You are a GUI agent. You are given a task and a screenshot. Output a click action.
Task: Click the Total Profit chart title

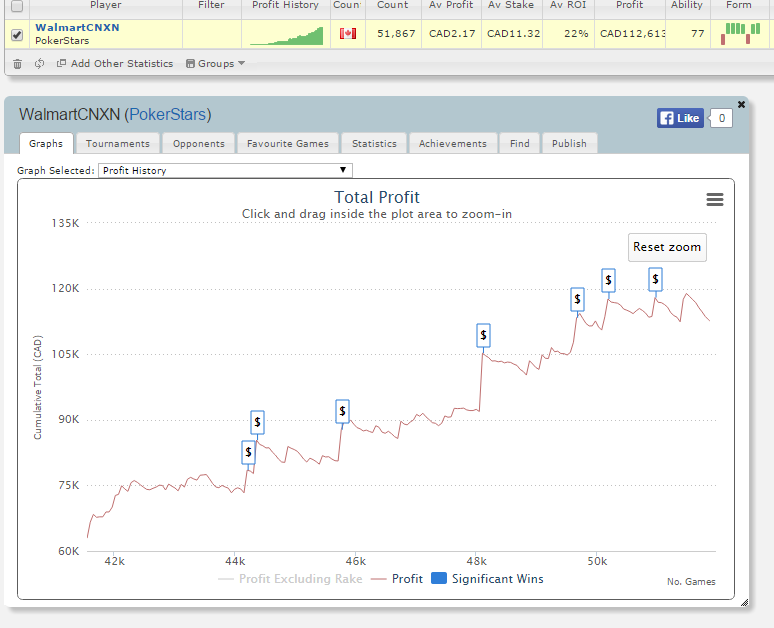[377, 197]
